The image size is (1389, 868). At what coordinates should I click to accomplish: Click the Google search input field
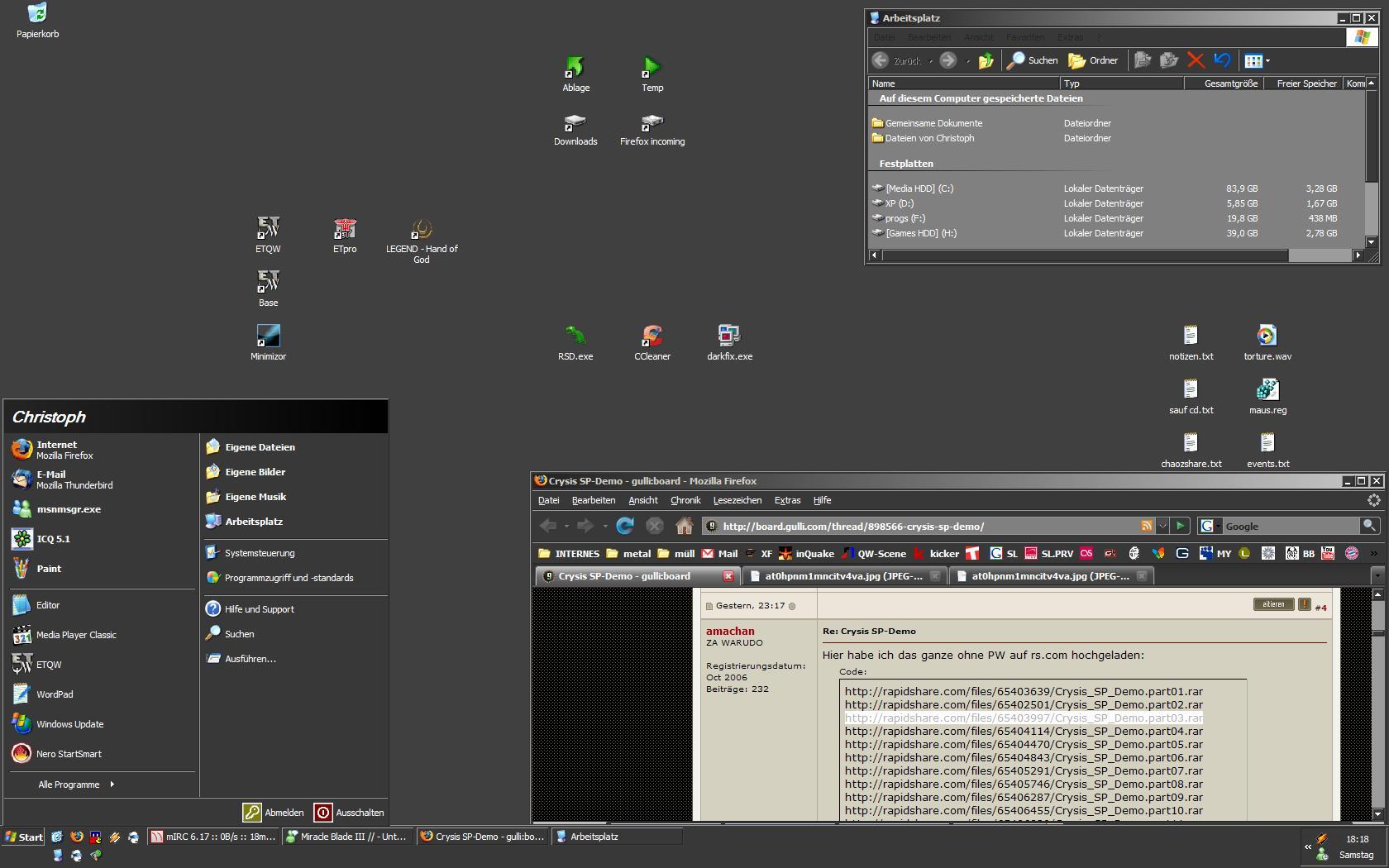(1291, 526)
